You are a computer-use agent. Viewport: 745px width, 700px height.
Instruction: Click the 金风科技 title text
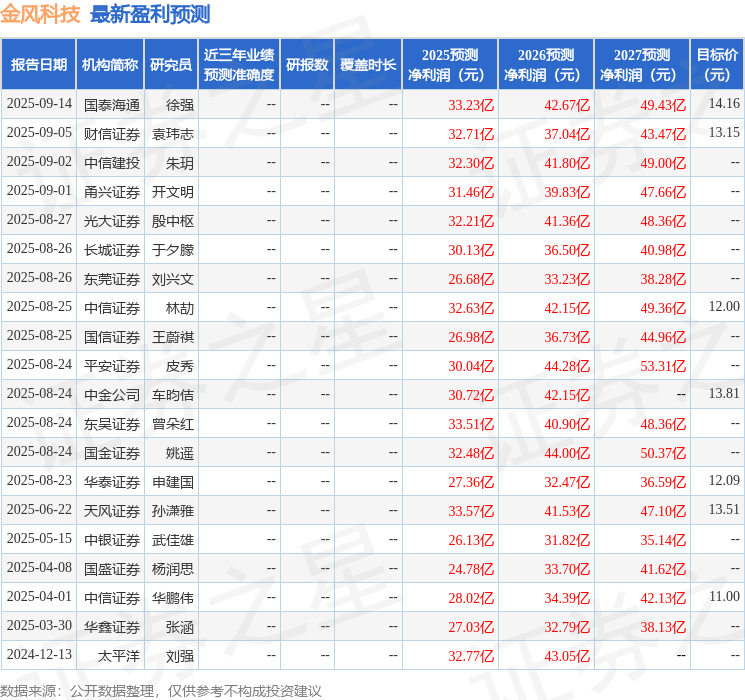pos(40,14)
